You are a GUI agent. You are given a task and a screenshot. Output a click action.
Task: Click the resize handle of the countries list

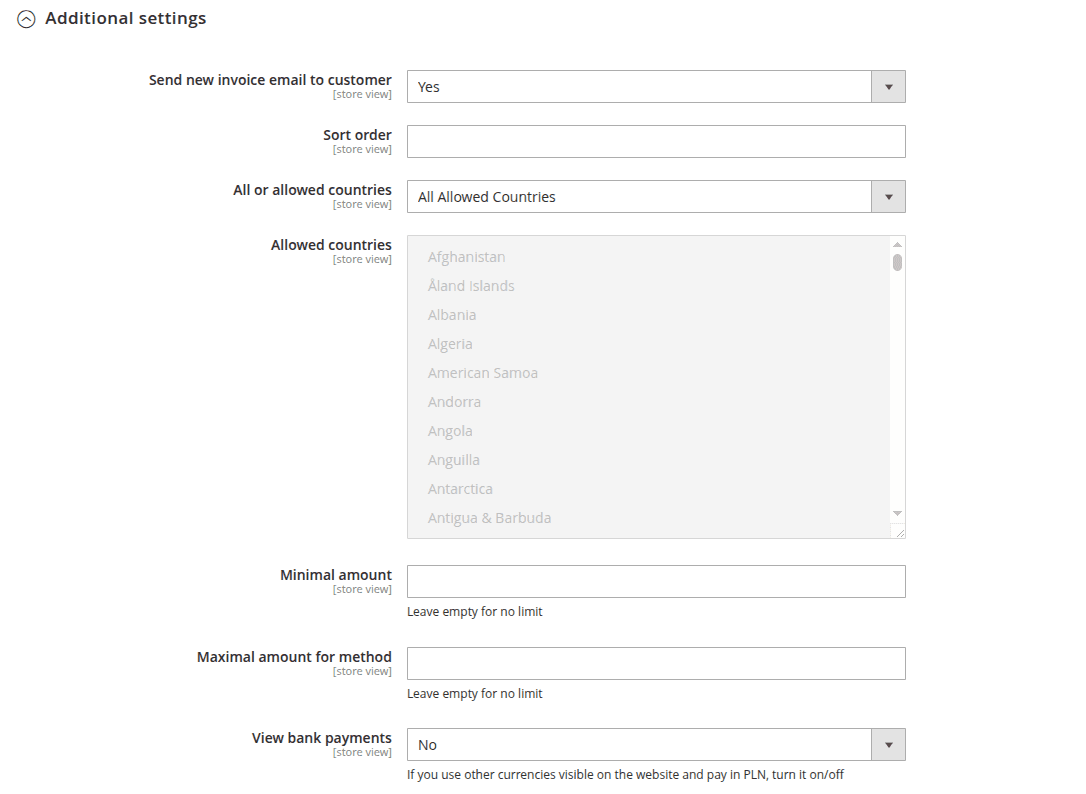click(x=899, y=531)
